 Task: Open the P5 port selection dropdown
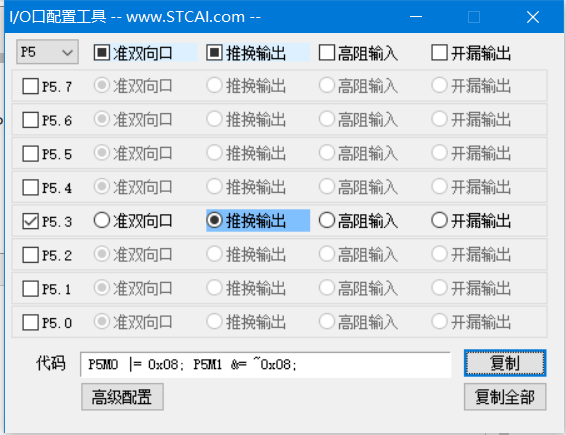pyautogui.click(x=47, y=52)
